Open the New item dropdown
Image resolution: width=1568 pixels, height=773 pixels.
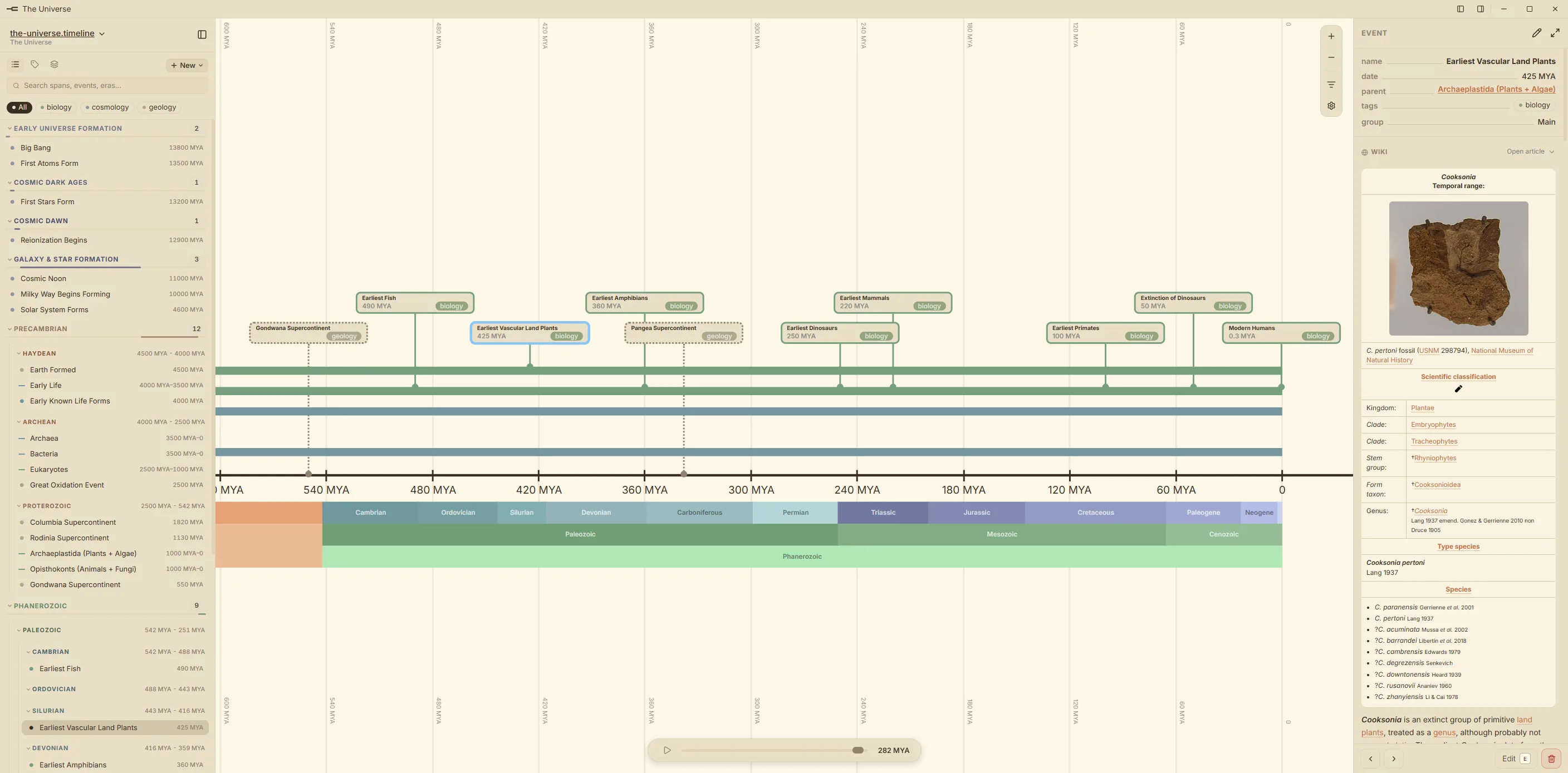(x=187, y=65)
